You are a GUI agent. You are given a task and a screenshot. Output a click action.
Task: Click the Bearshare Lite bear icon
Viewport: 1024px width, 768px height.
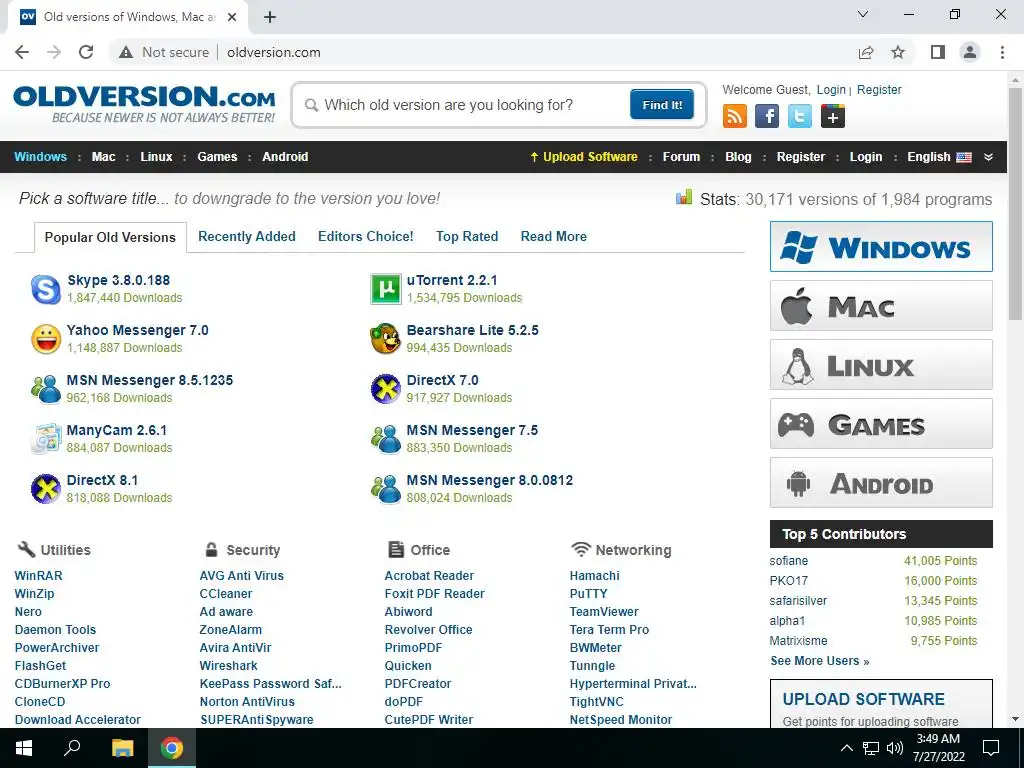pyautogui.click(x=386, y=339)
